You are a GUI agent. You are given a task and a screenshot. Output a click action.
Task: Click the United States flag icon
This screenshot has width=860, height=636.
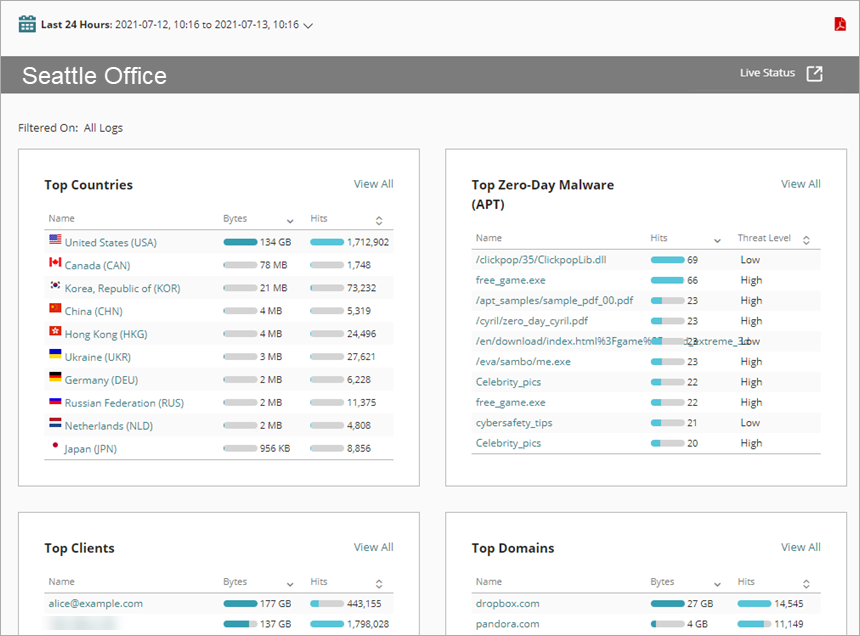click(55, 241)
